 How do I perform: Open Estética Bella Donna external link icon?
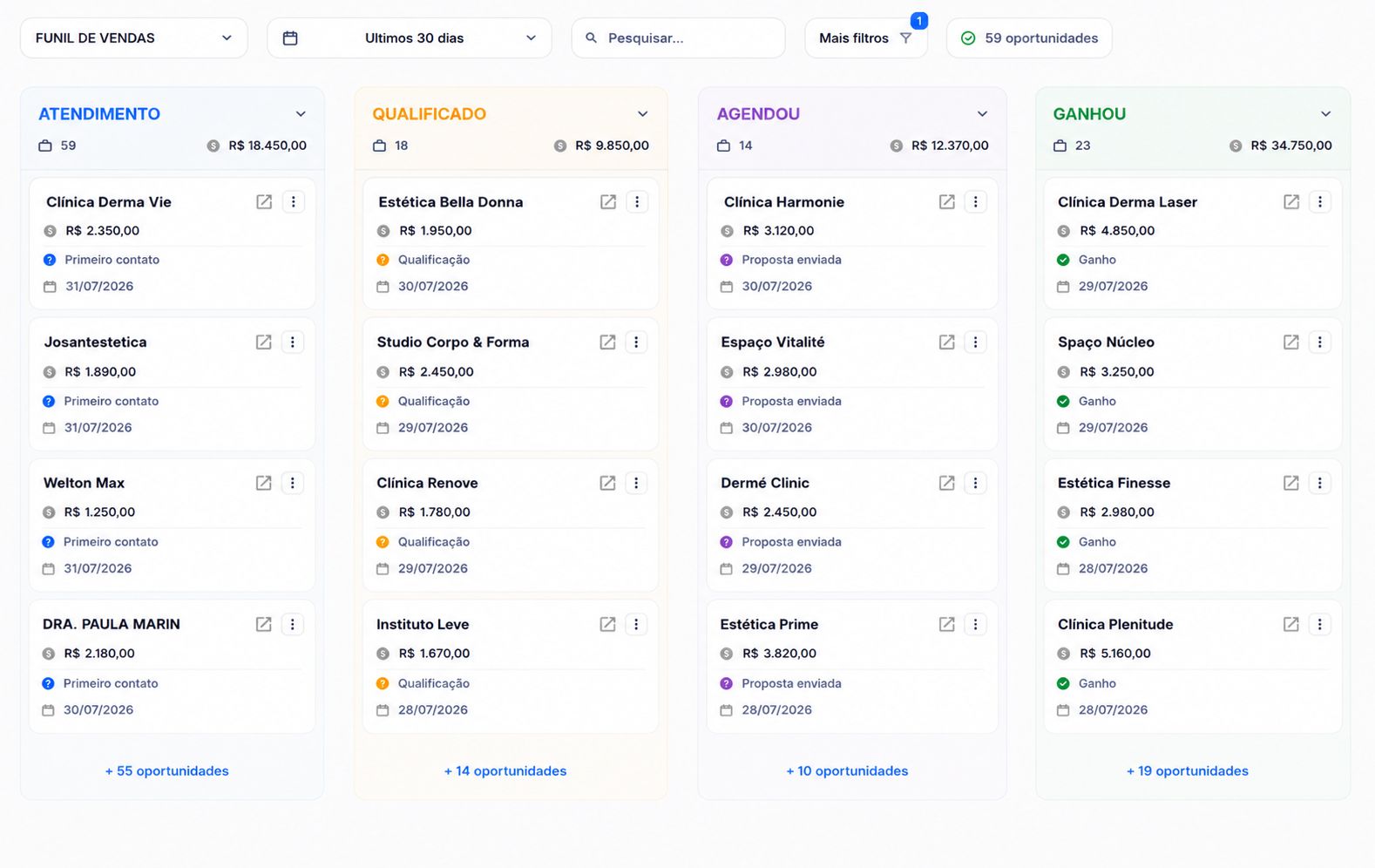[608, 202]
